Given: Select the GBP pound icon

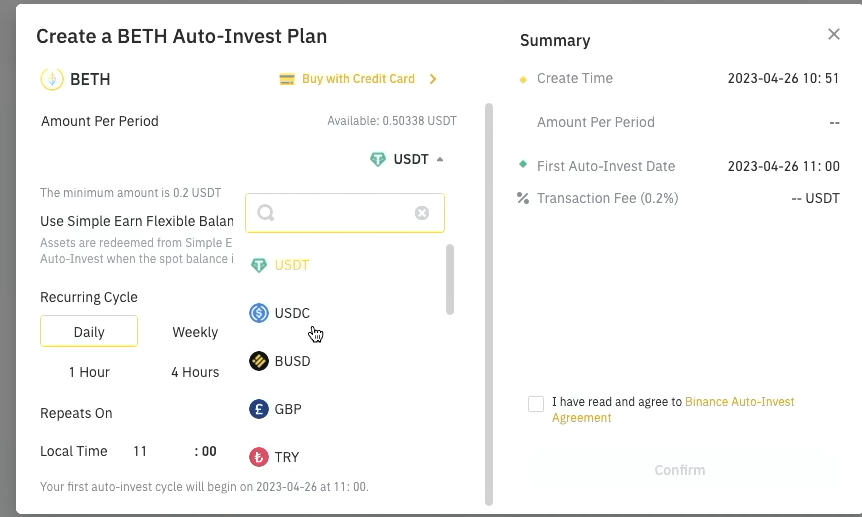Looking at the screenshot, I should tap(259, 409).
